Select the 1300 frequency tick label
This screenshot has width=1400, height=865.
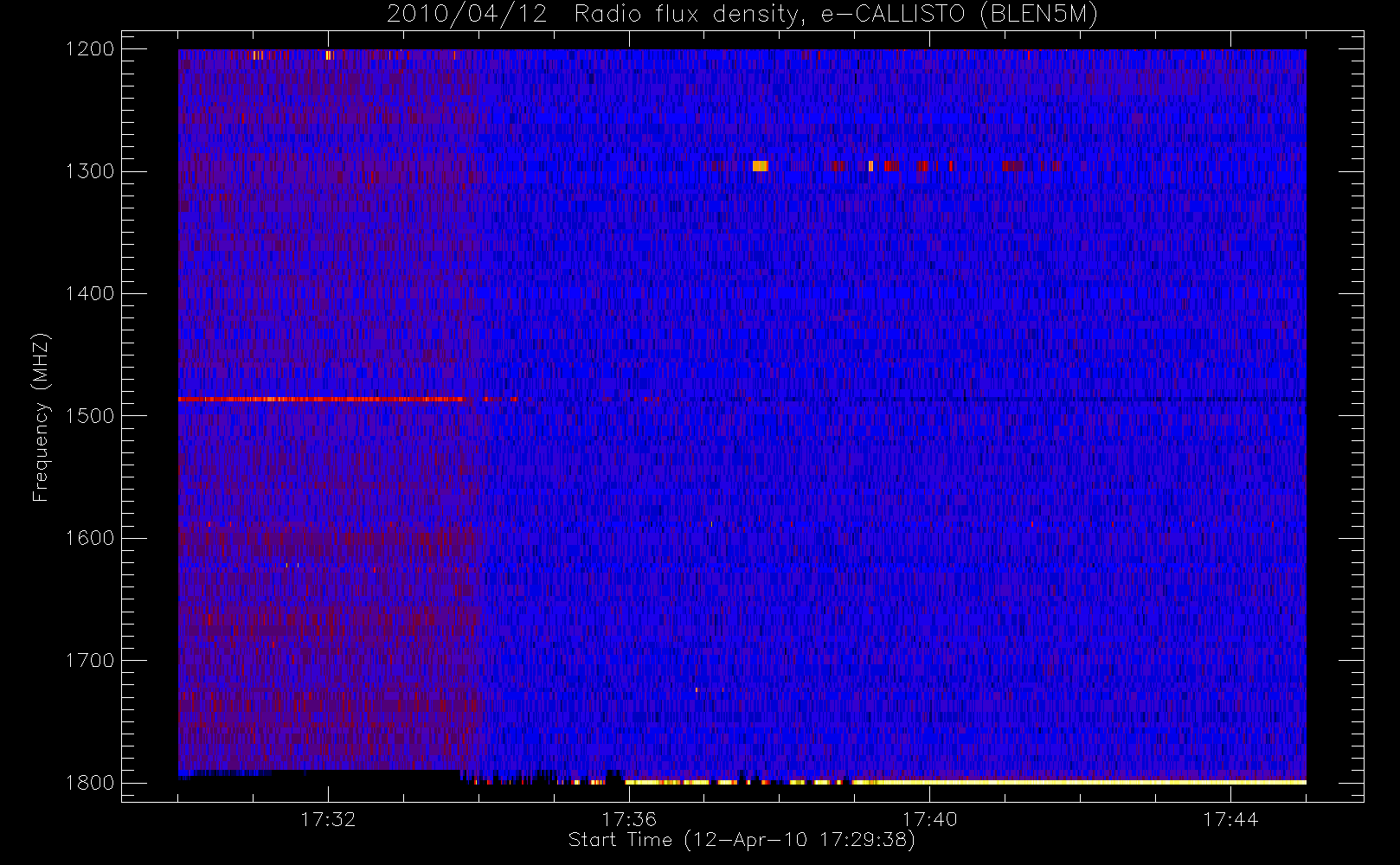click(90, 171)
